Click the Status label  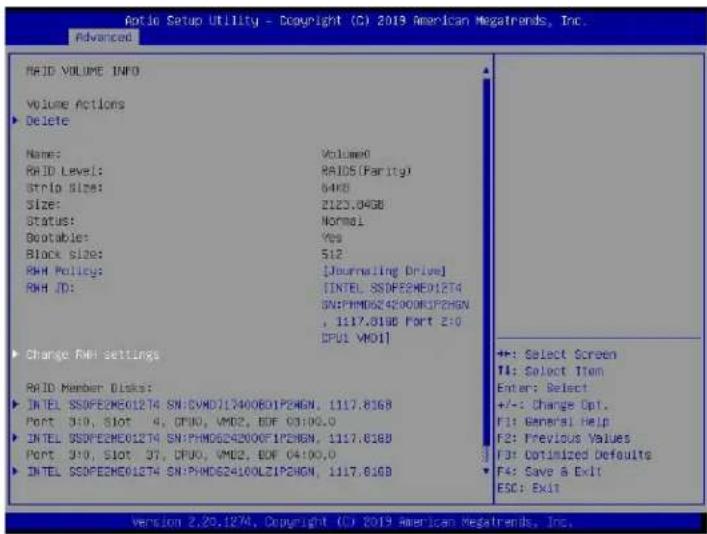50,221
